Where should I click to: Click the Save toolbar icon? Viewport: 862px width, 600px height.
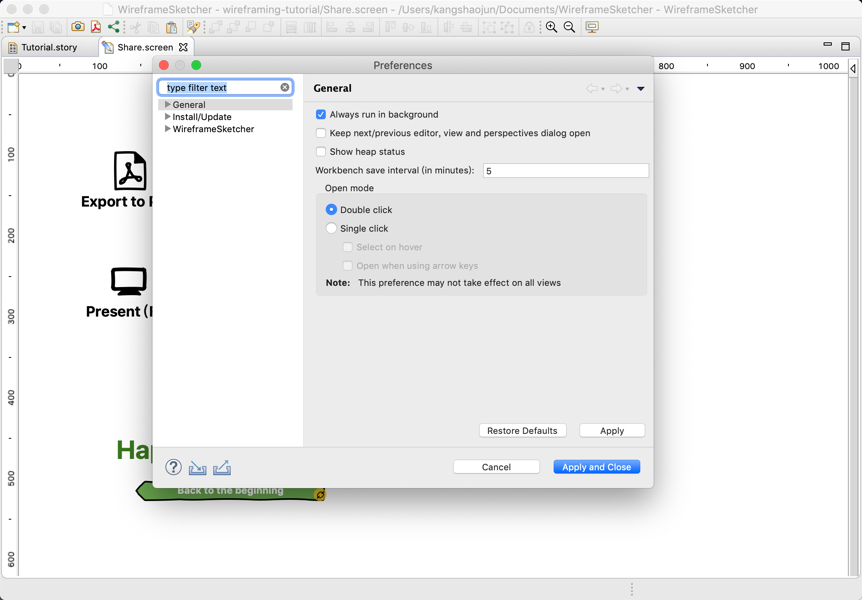pos(37,27)
